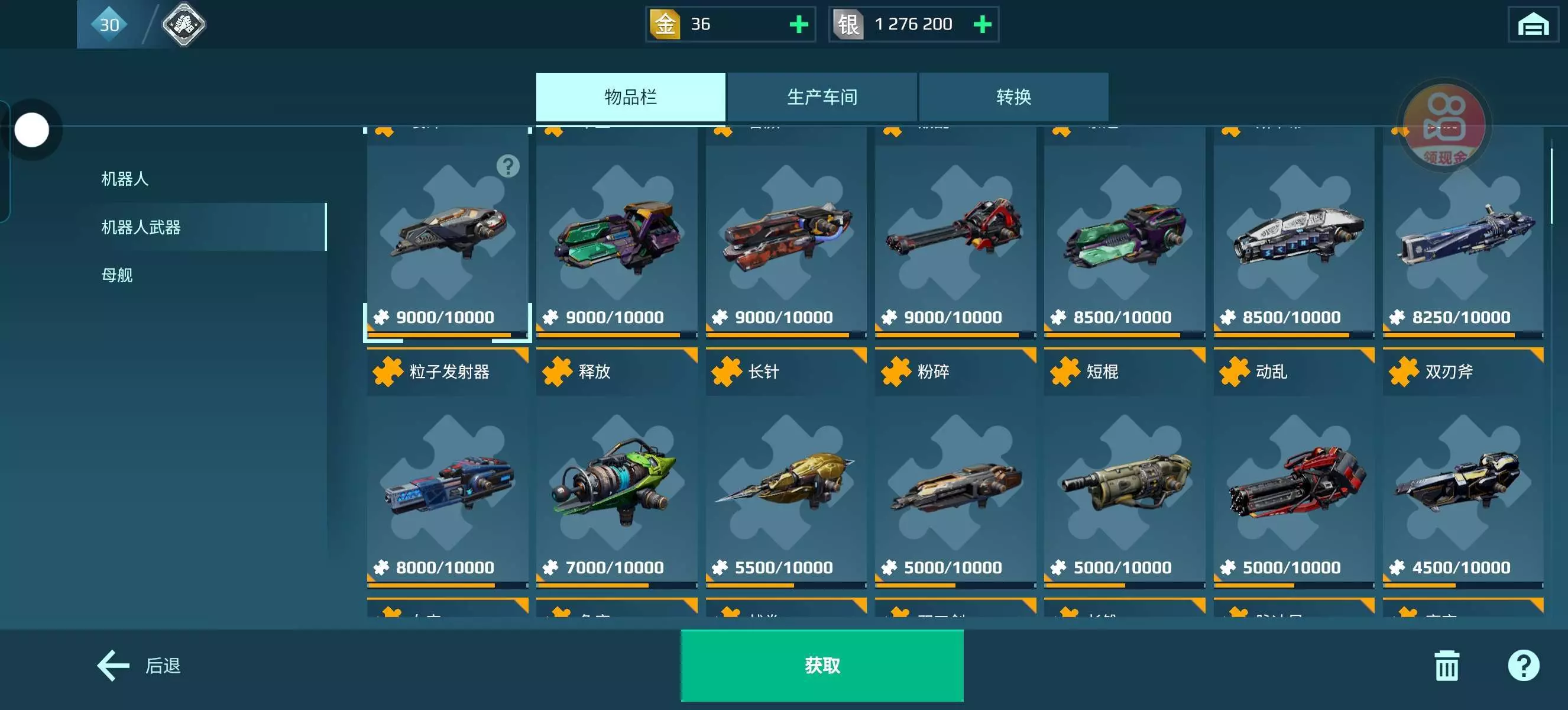Open the hangar home icon

point(1533,25)
